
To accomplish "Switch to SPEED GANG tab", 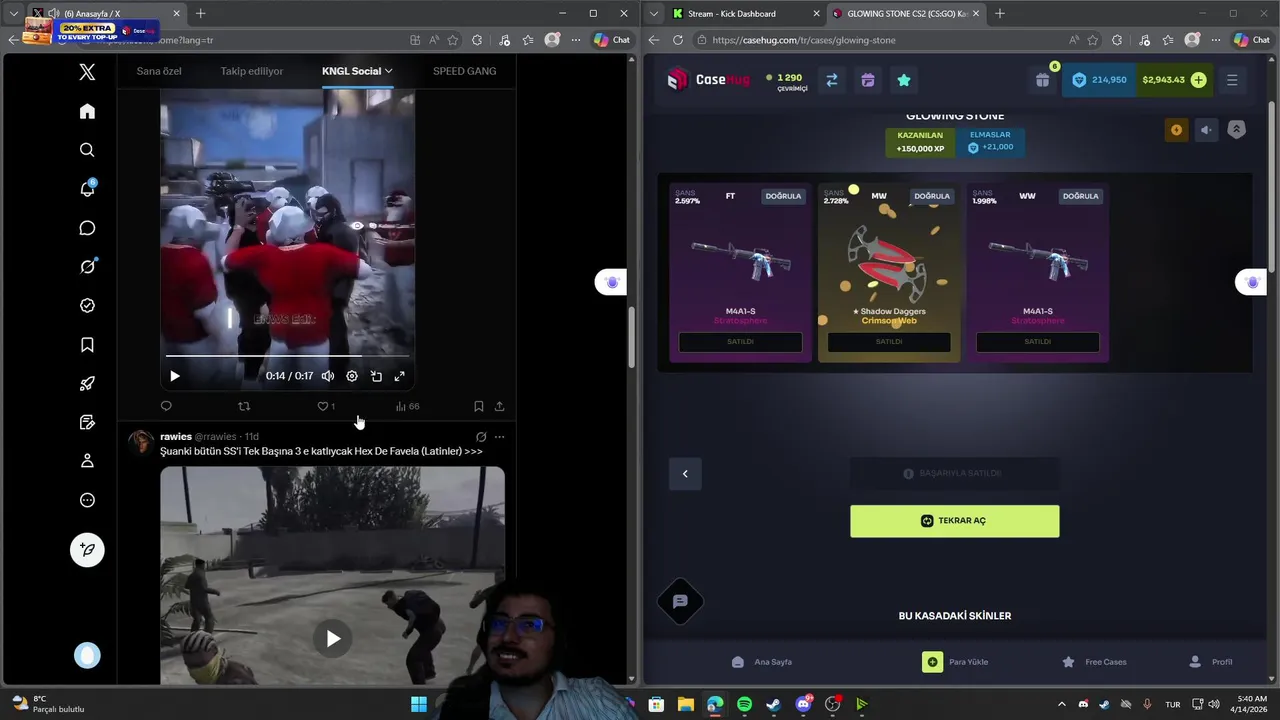I will (x=464, y=71).
